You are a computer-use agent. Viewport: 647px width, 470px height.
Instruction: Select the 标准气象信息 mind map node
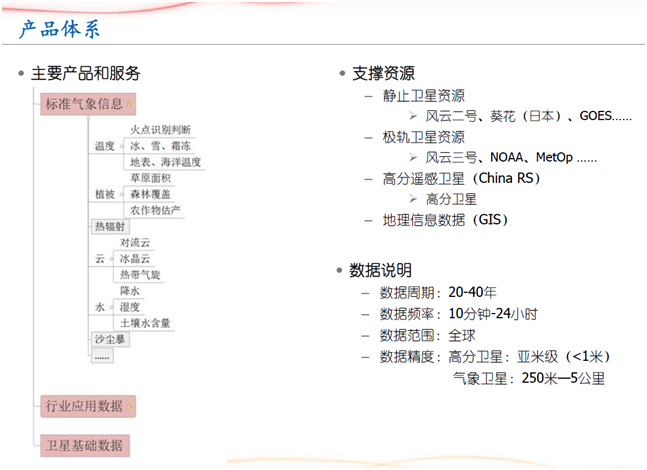click(84, 104)
